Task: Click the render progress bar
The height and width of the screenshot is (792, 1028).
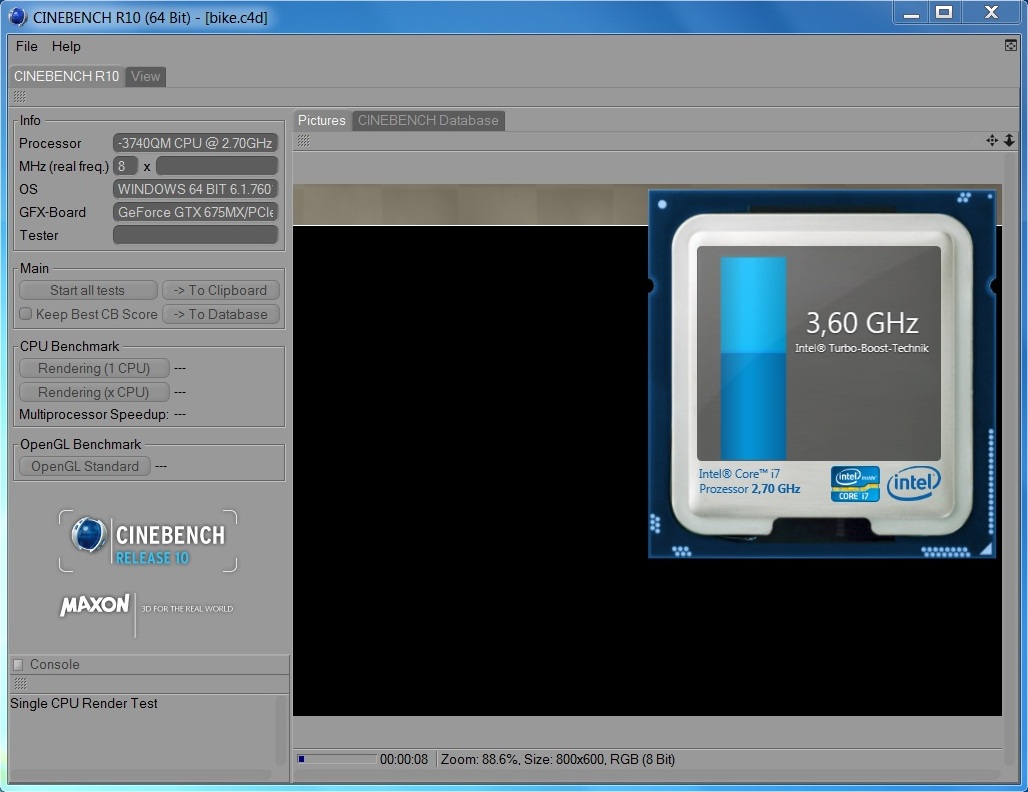Action: click(x=336, y=759)
